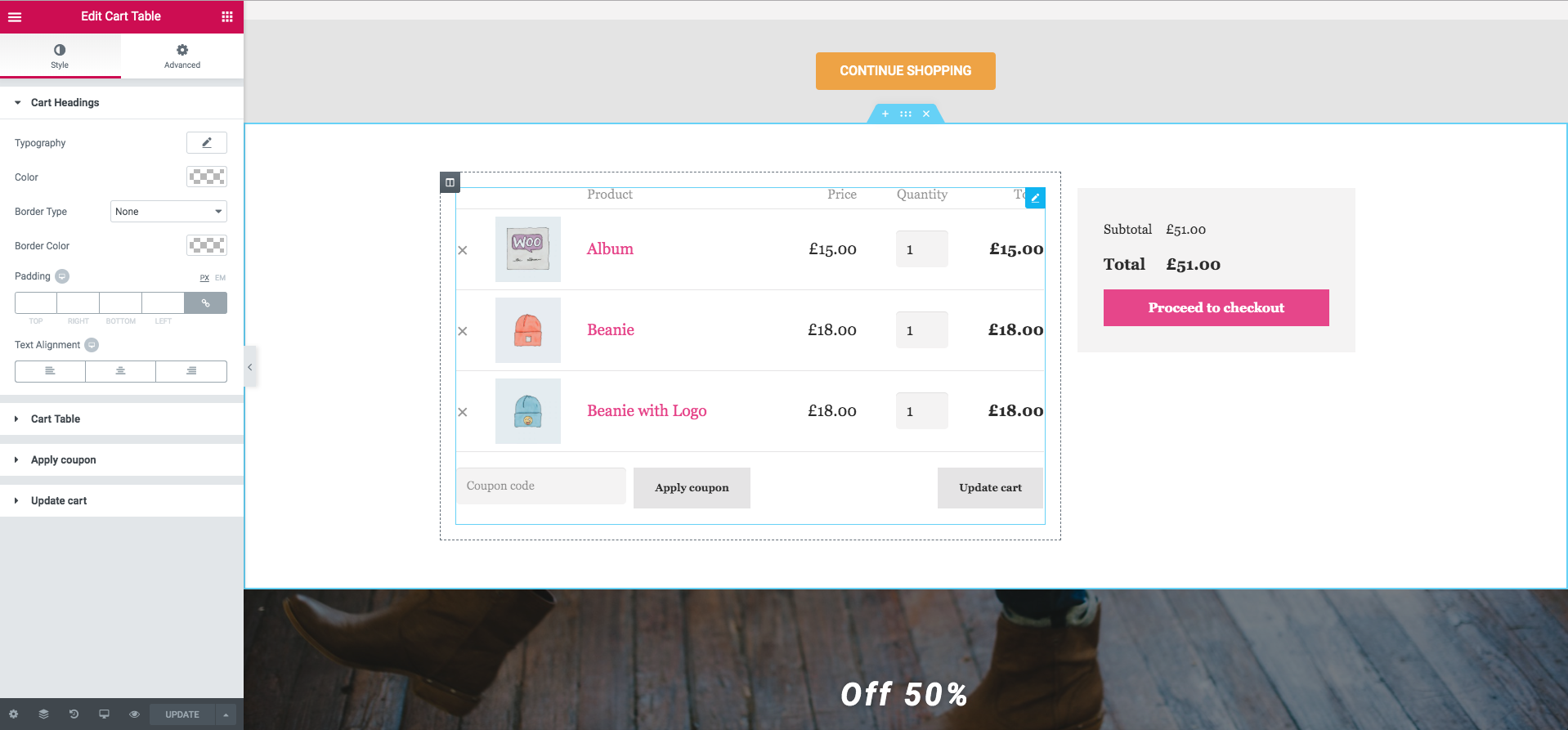Edit the Typography settings pencil
1568x730 pixels.
[x=207, y=143]
